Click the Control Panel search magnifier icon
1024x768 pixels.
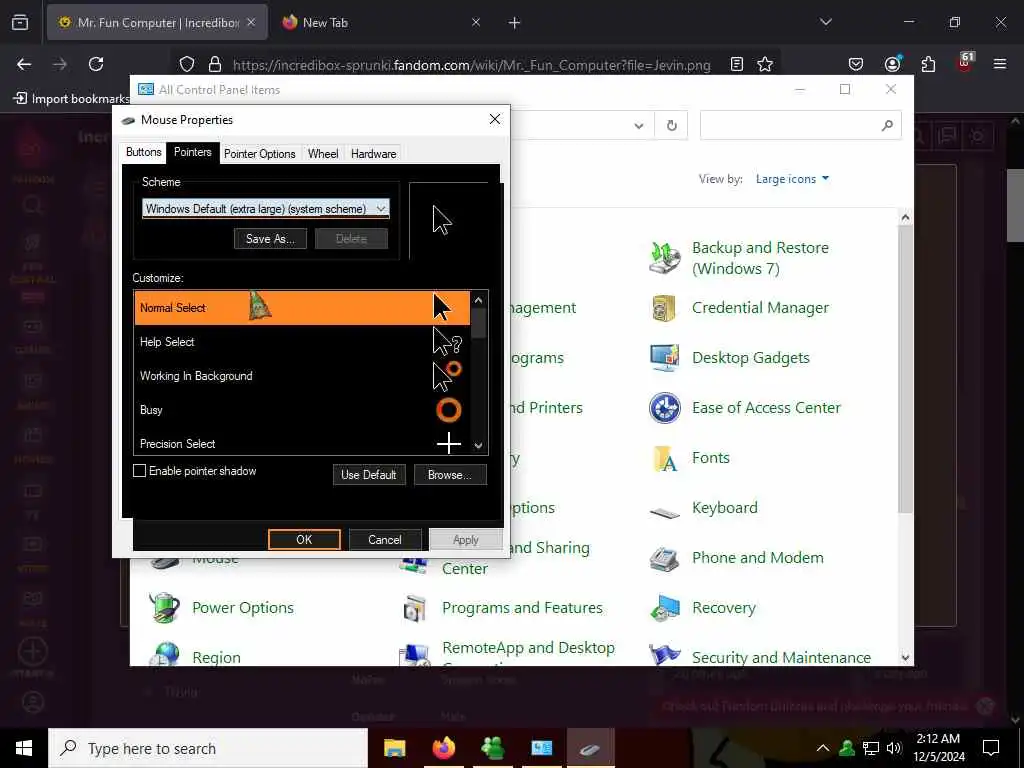887,125
